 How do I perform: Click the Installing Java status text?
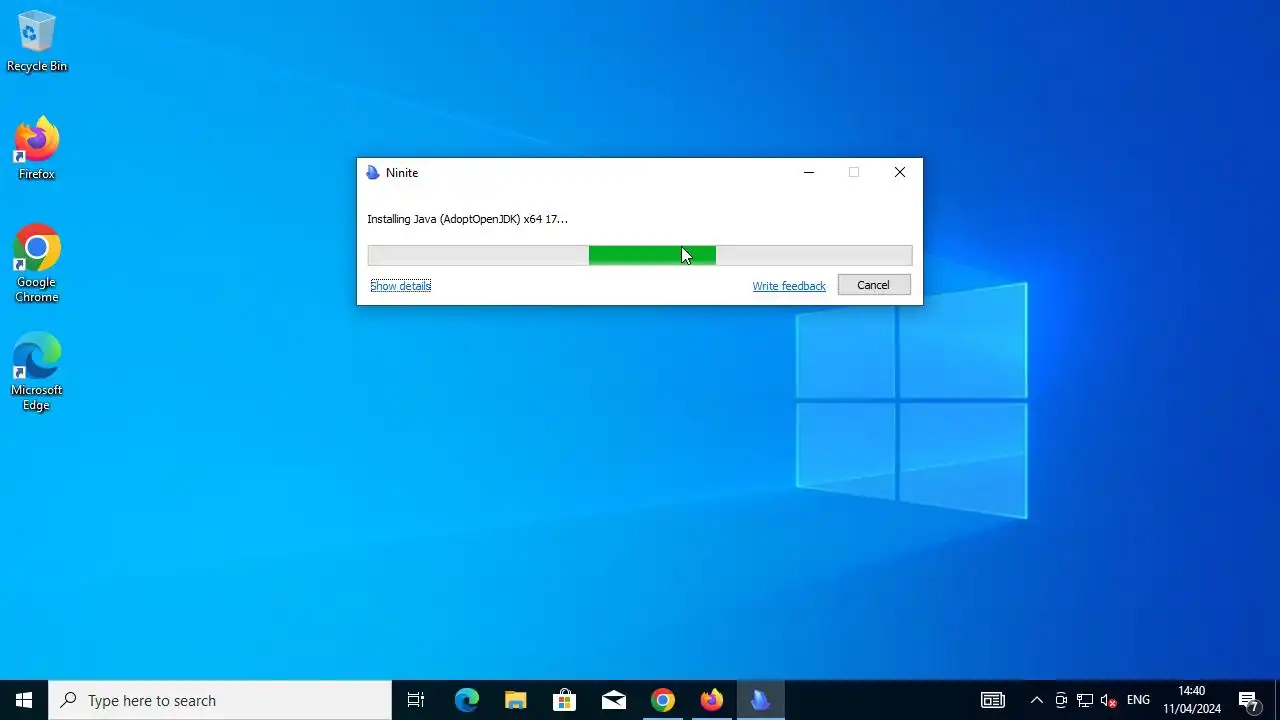click(467, 219)
